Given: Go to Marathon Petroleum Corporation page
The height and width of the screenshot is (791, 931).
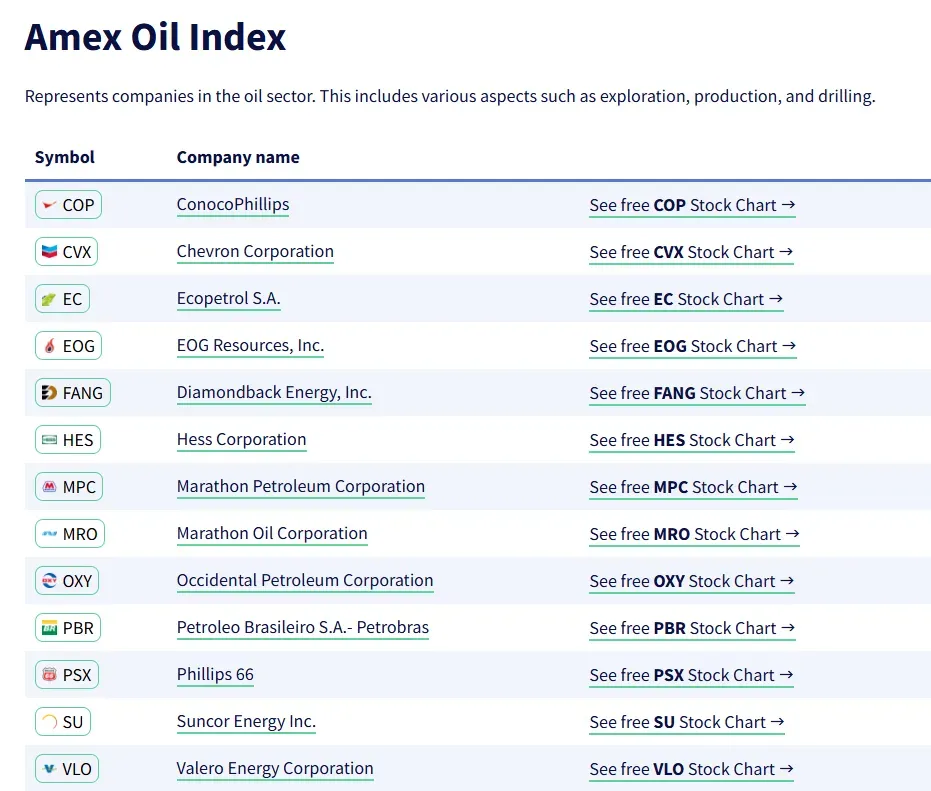Looking at the screenshot, I should 301,487.
